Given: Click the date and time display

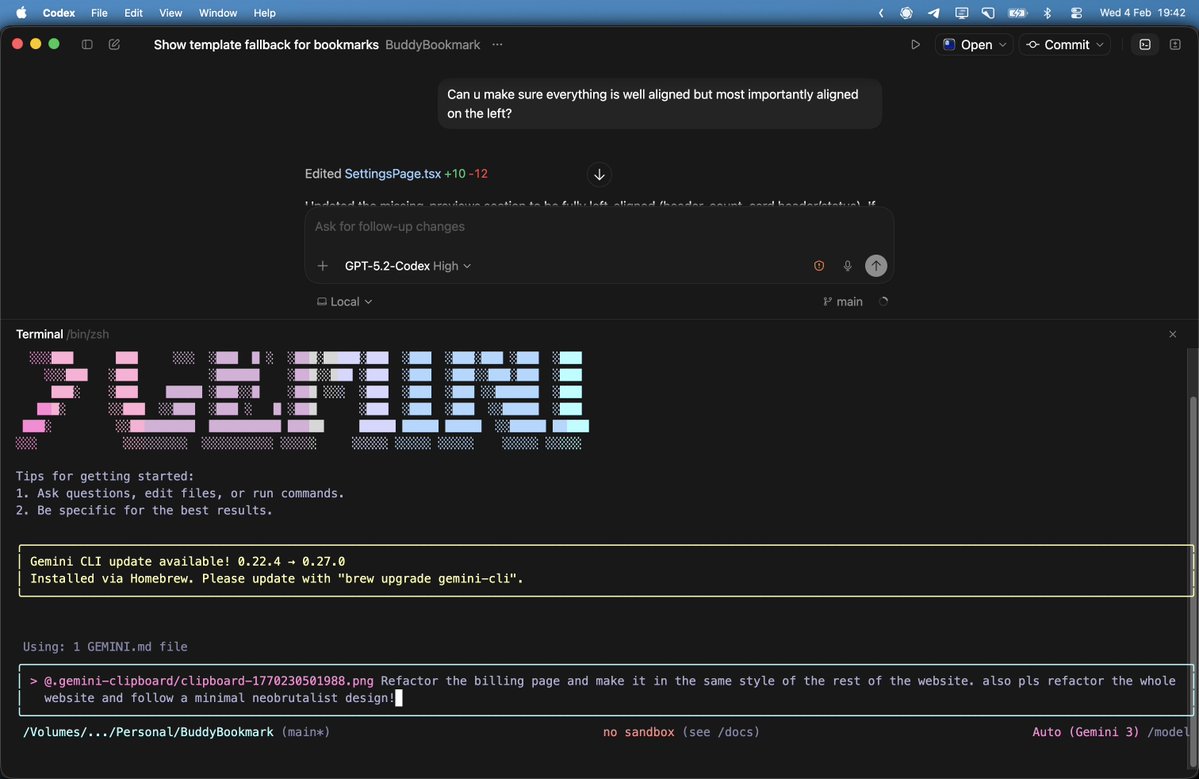Looking at the screenshot, I should (x=1142, y=13).
